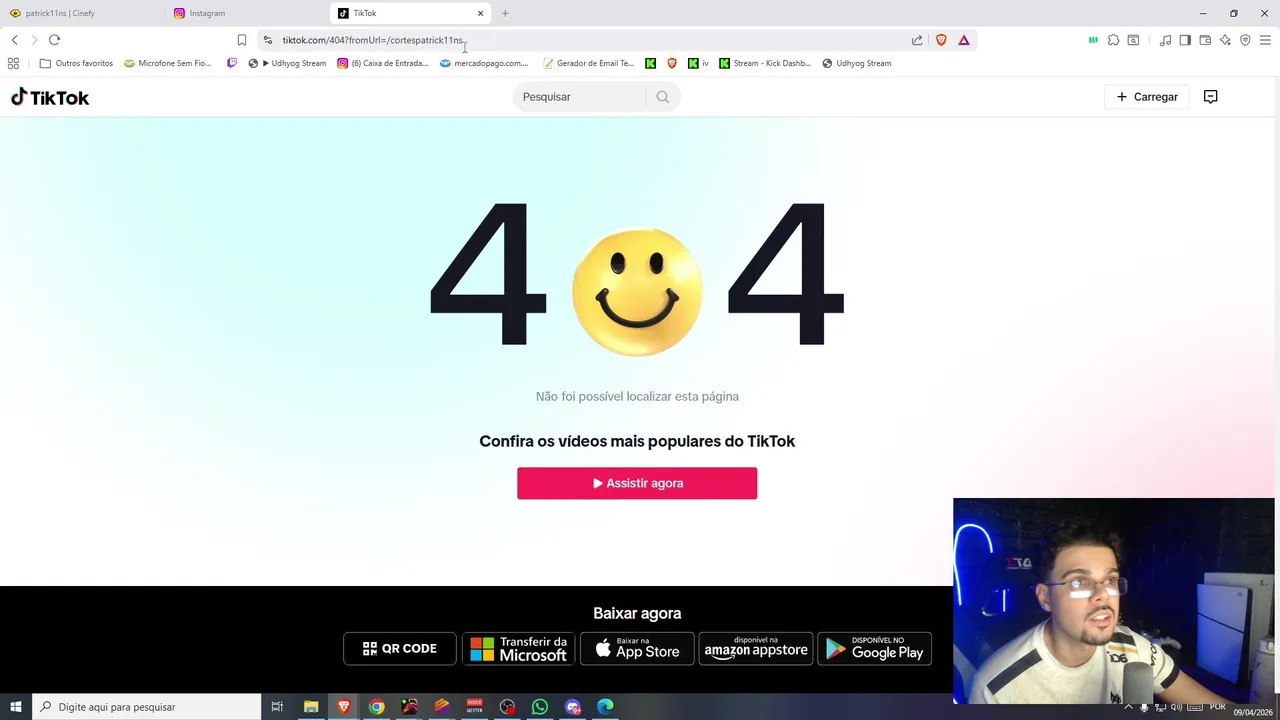Open File Explorer from the taskbar
This screenshot has width=1280, height=720.
[x=311, y=707]
